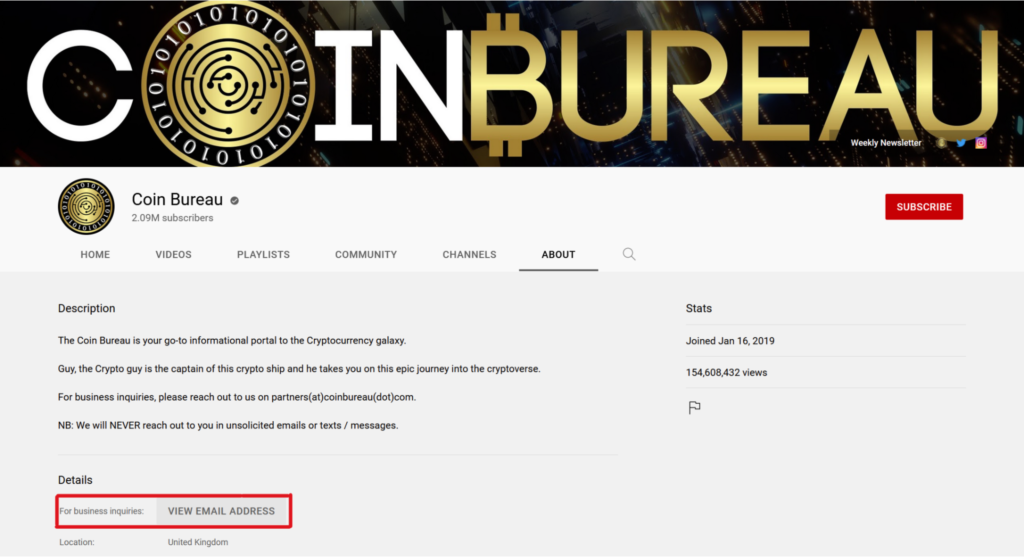1024x557 pixels.
Task: Click the gold coin icon beside Weekly Newsletter
Action: pos(941,143)
